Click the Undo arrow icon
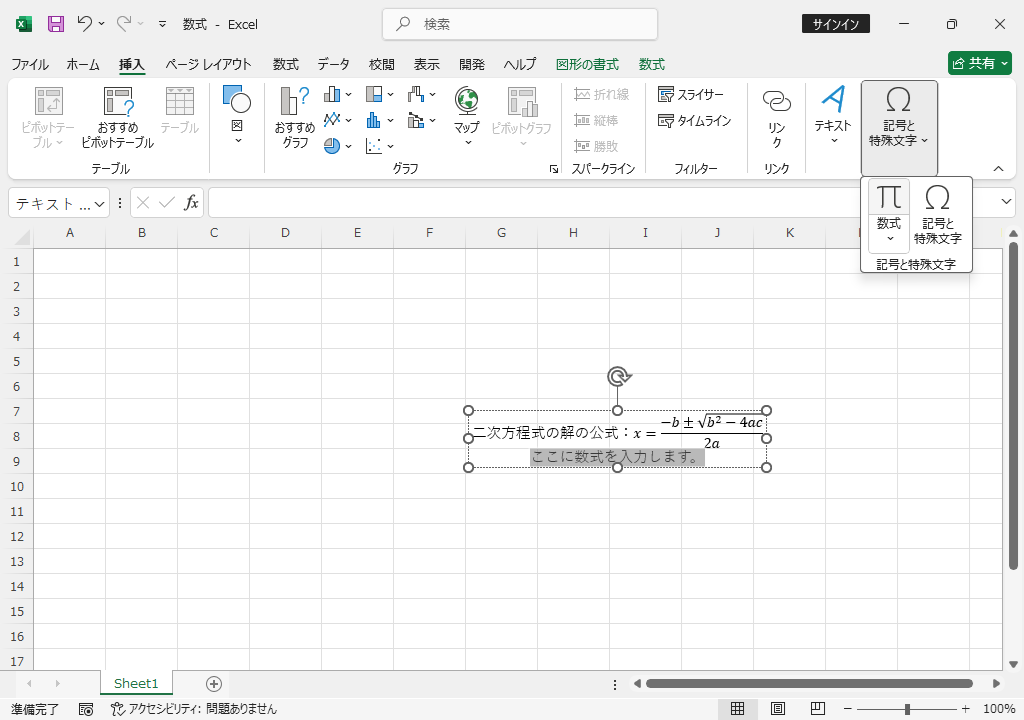Screen dimensions: 1024x720 (84, 24)
